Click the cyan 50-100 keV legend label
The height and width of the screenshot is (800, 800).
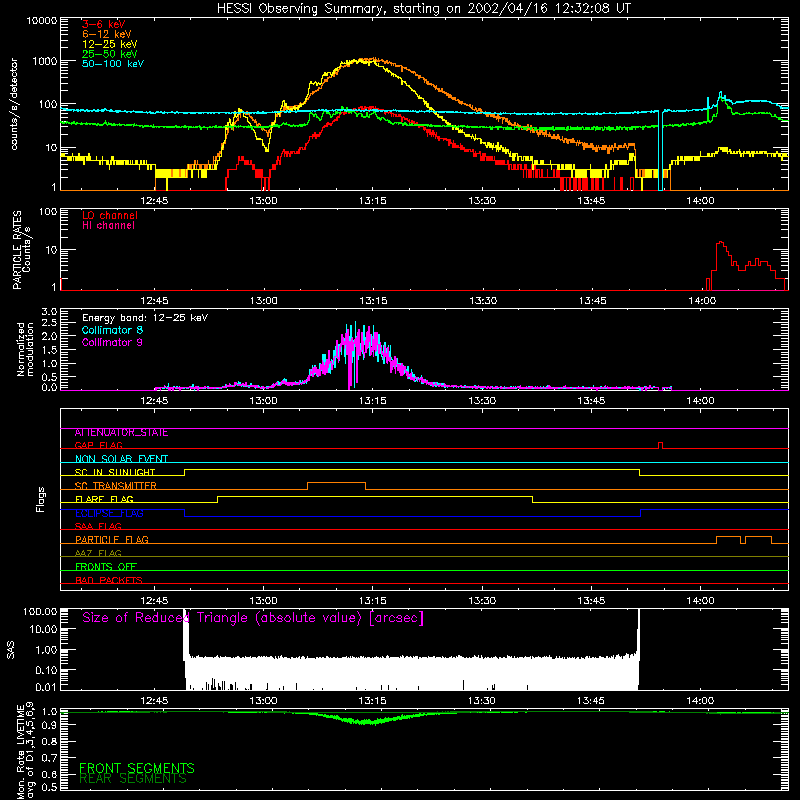113,64
